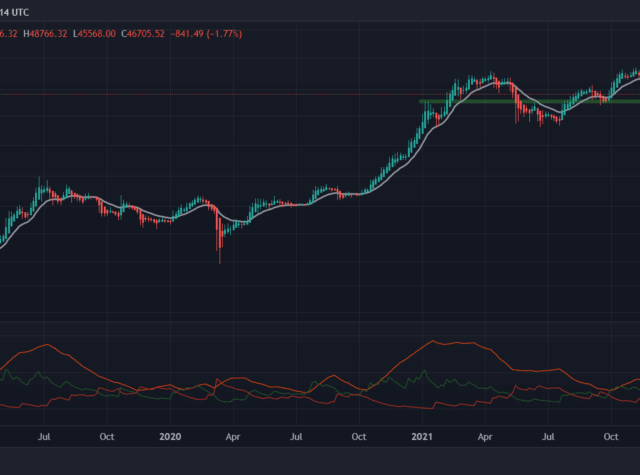Select the Apr label right after 2020
Viewport: 640px width, 475px height.
point(232,437)
